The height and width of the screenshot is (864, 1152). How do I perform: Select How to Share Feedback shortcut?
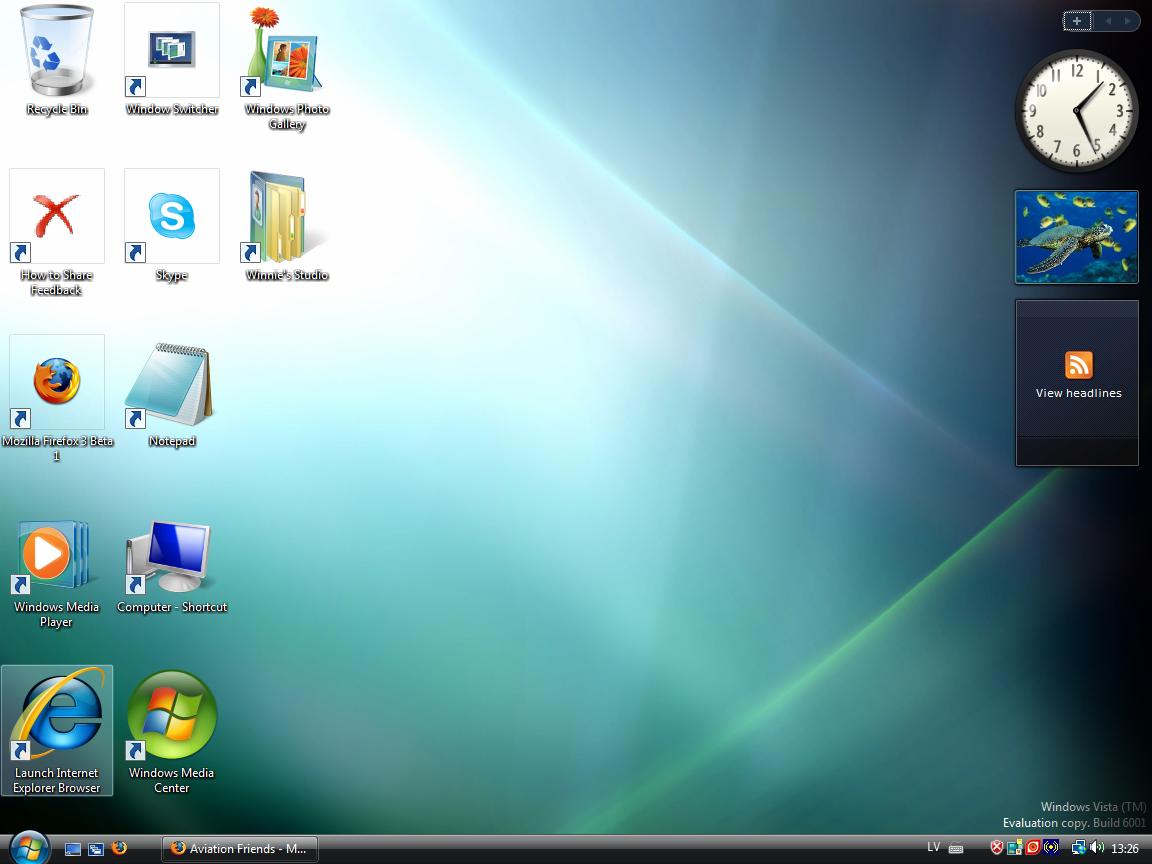click(57, 233)
